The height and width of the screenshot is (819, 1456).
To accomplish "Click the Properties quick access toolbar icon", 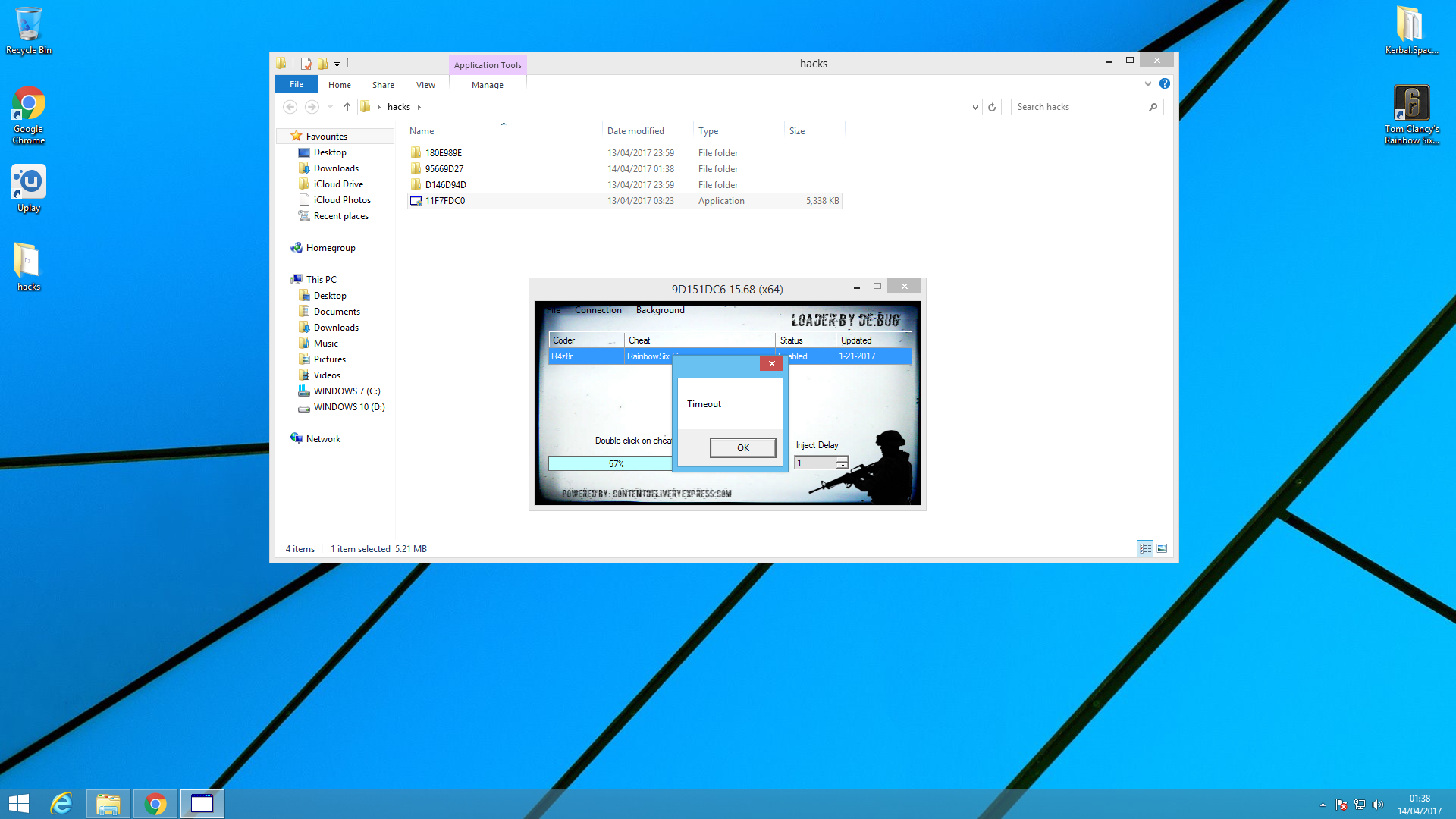I will (306, 64).
